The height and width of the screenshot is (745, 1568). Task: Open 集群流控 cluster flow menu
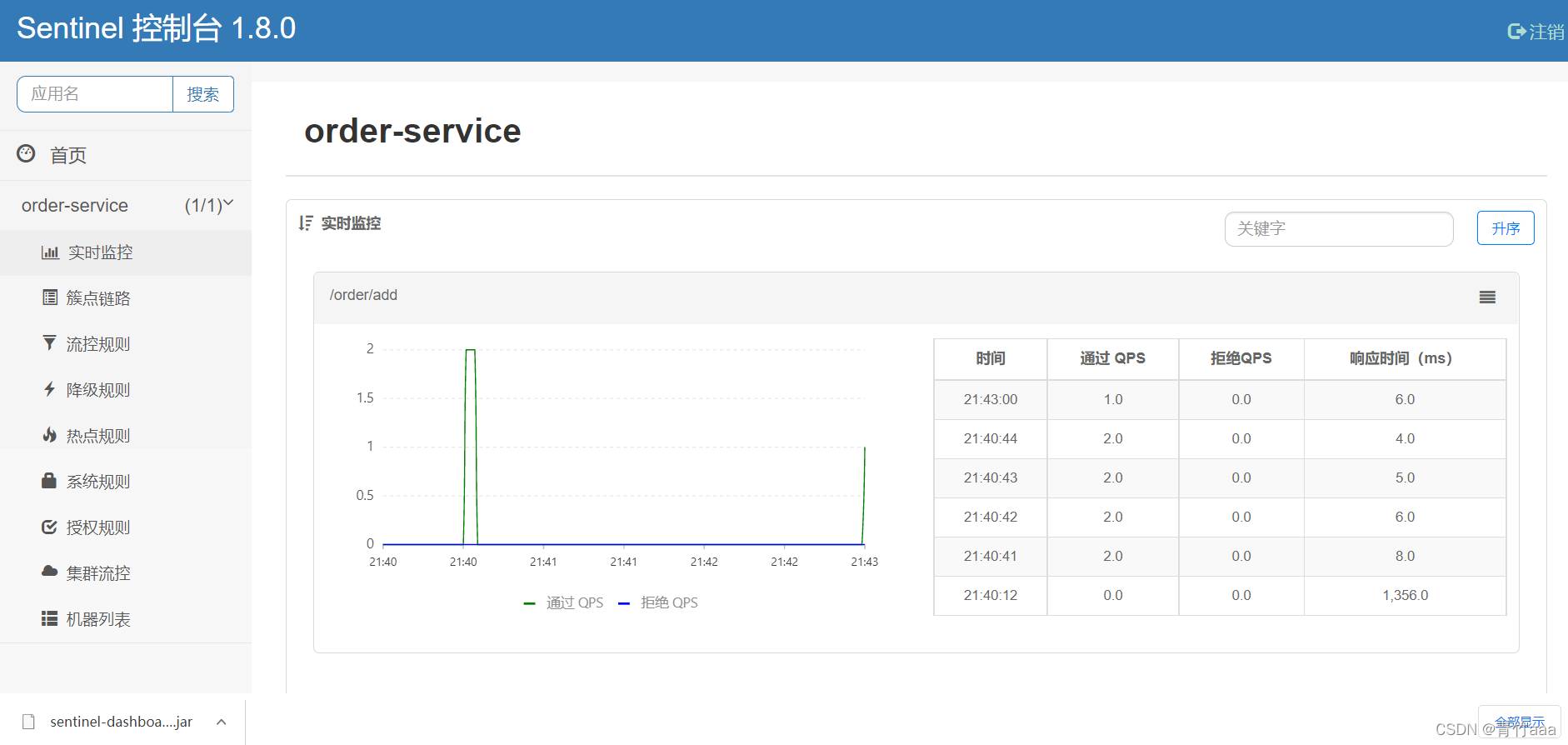[x=98, y=573]
